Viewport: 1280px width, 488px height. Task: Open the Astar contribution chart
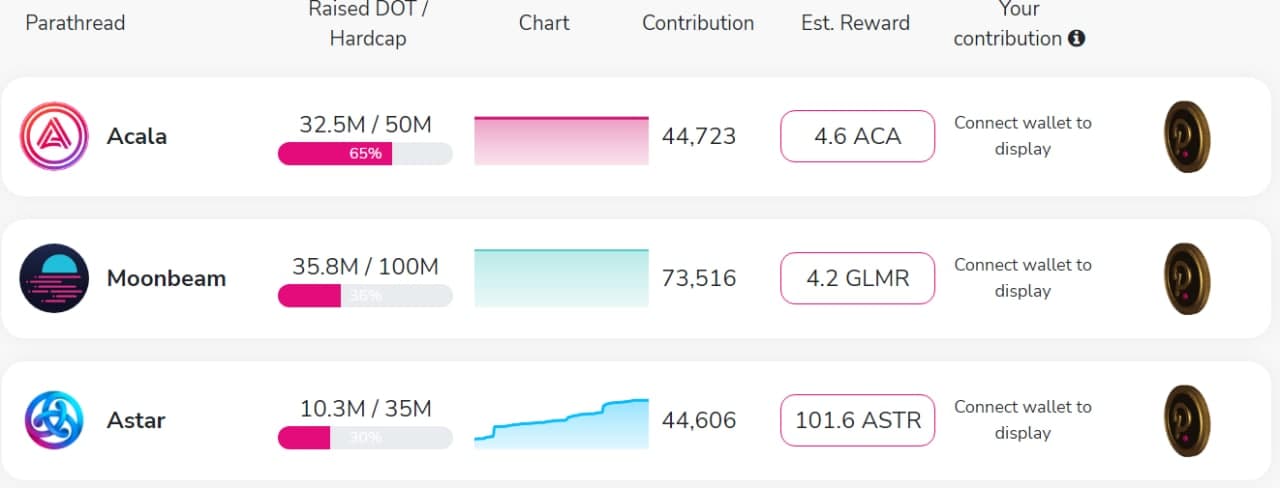coord(561,422)
